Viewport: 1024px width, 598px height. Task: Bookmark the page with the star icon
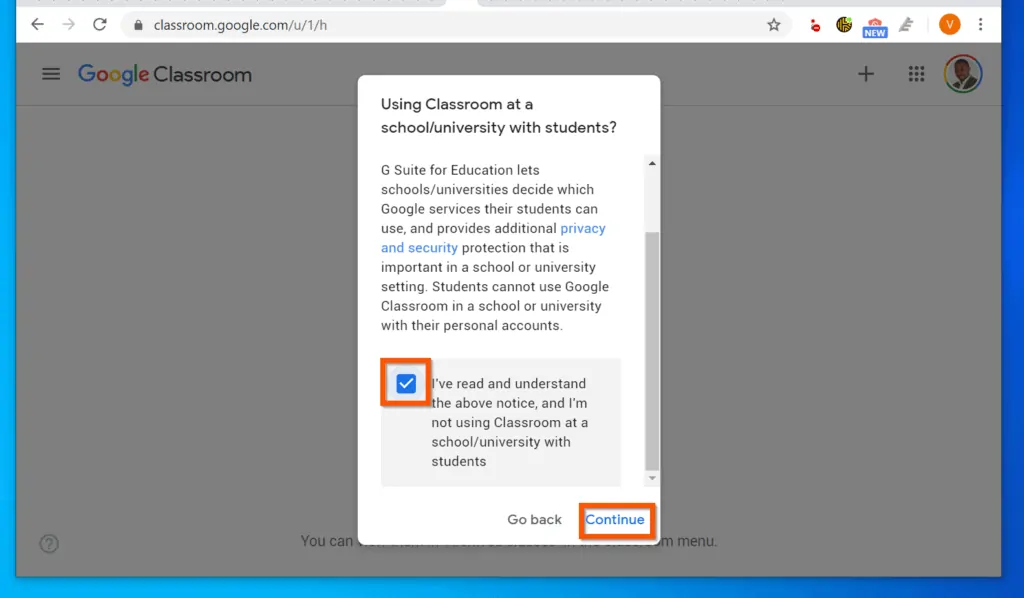tap(774, 24)
